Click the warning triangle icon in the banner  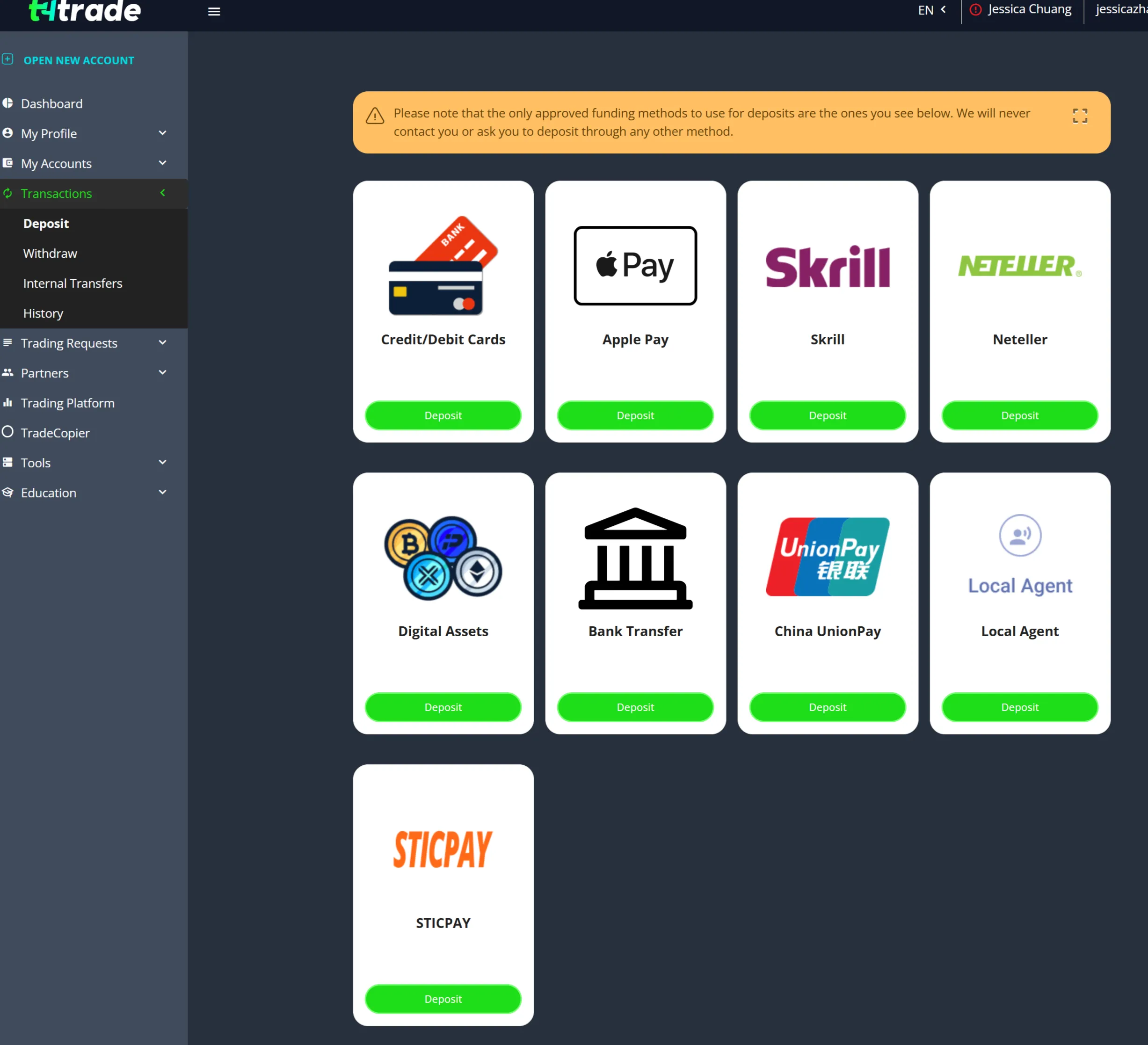tap(375, 116)
